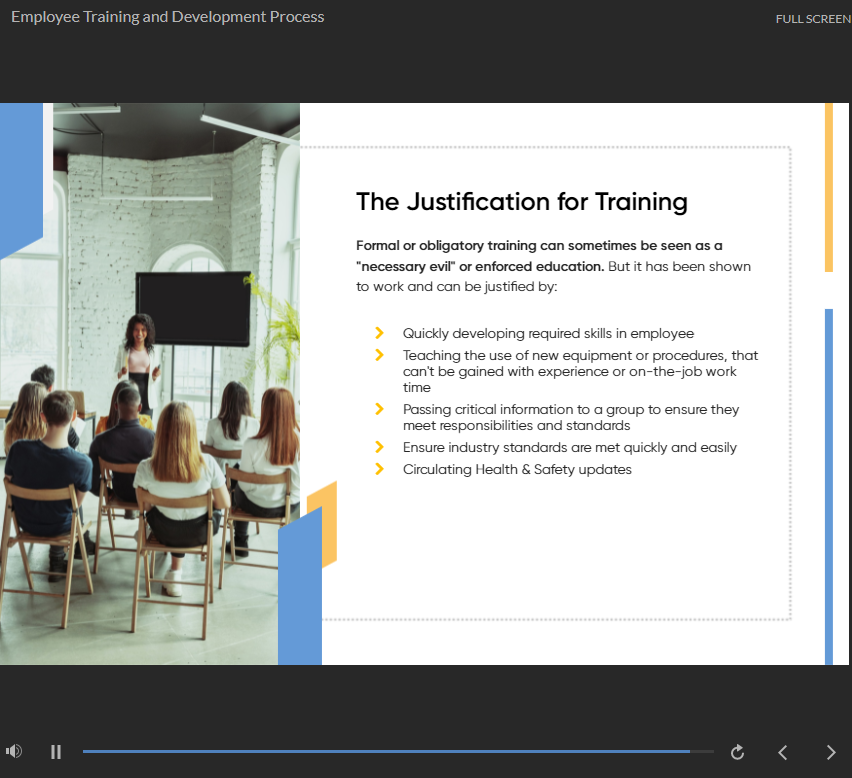The image size is (852, 778).
Task: Click the end of the blue progress bar
Action: click(689, 751)
